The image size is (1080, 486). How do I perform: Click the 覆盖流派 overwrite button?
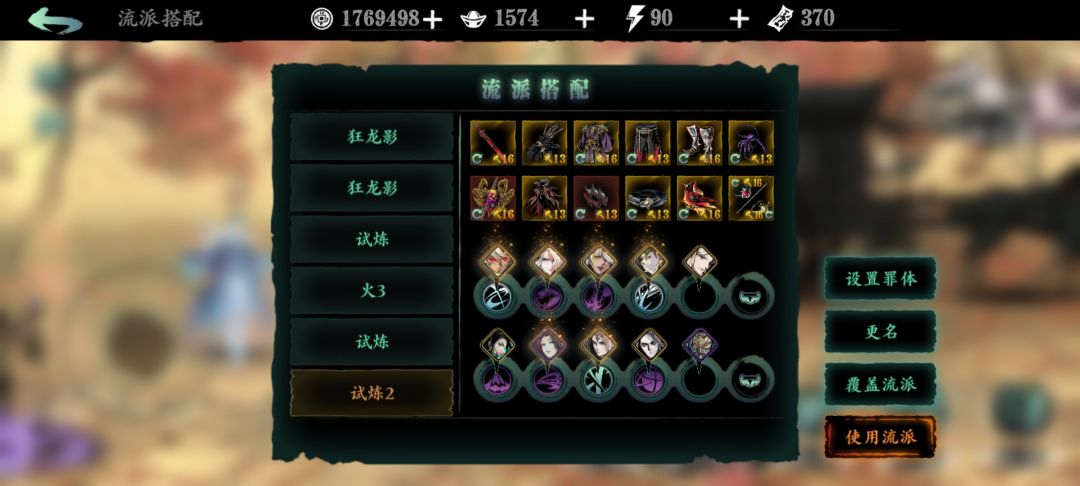(880, 384)
